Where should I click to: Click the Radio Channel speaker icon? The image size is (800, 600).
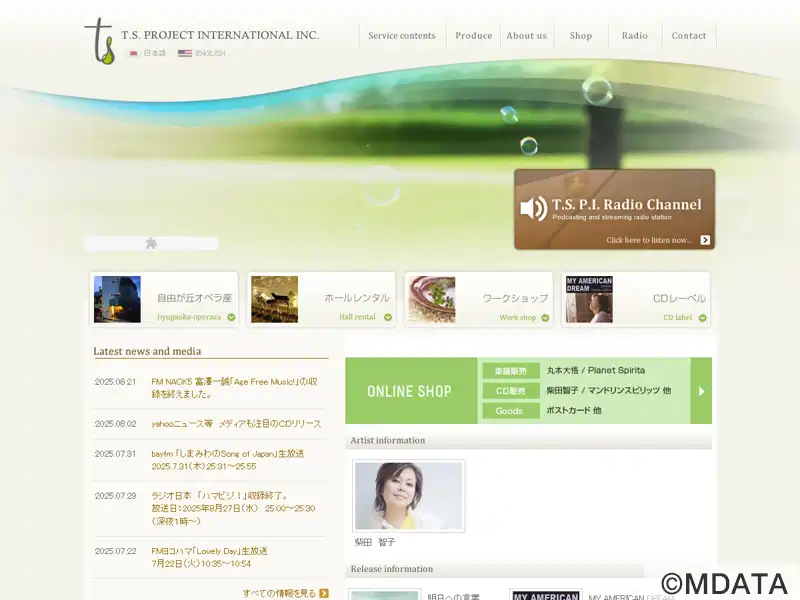pyautogui.click(x=533, y=208)
